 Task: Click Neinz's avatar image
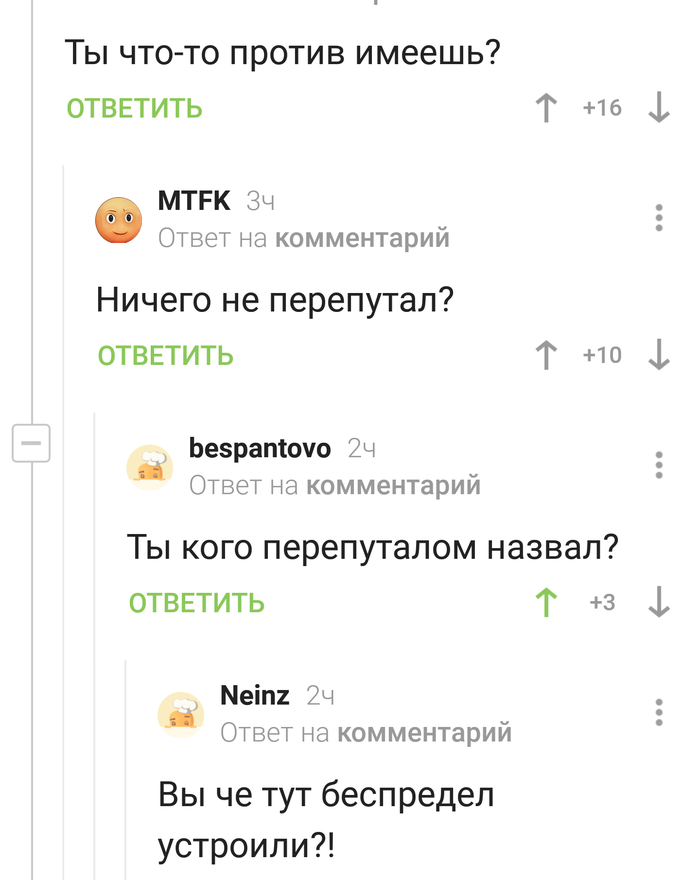pos(181,714)
